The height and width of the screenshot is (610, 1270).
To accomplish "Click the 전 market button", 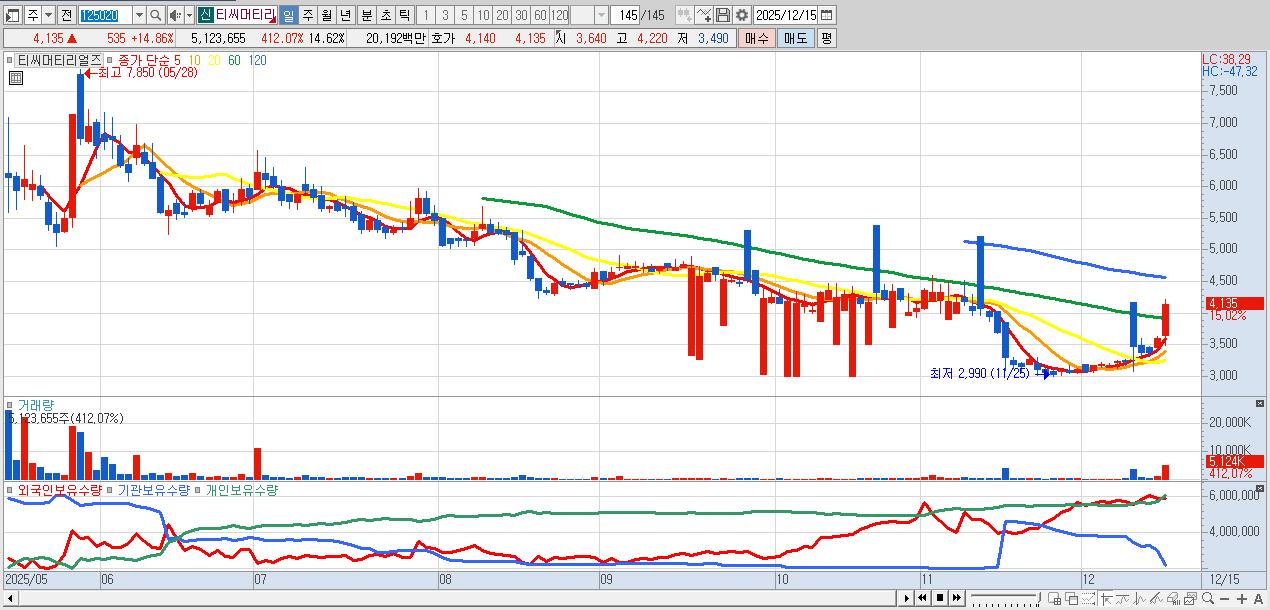I will click(x=66, y=15).
